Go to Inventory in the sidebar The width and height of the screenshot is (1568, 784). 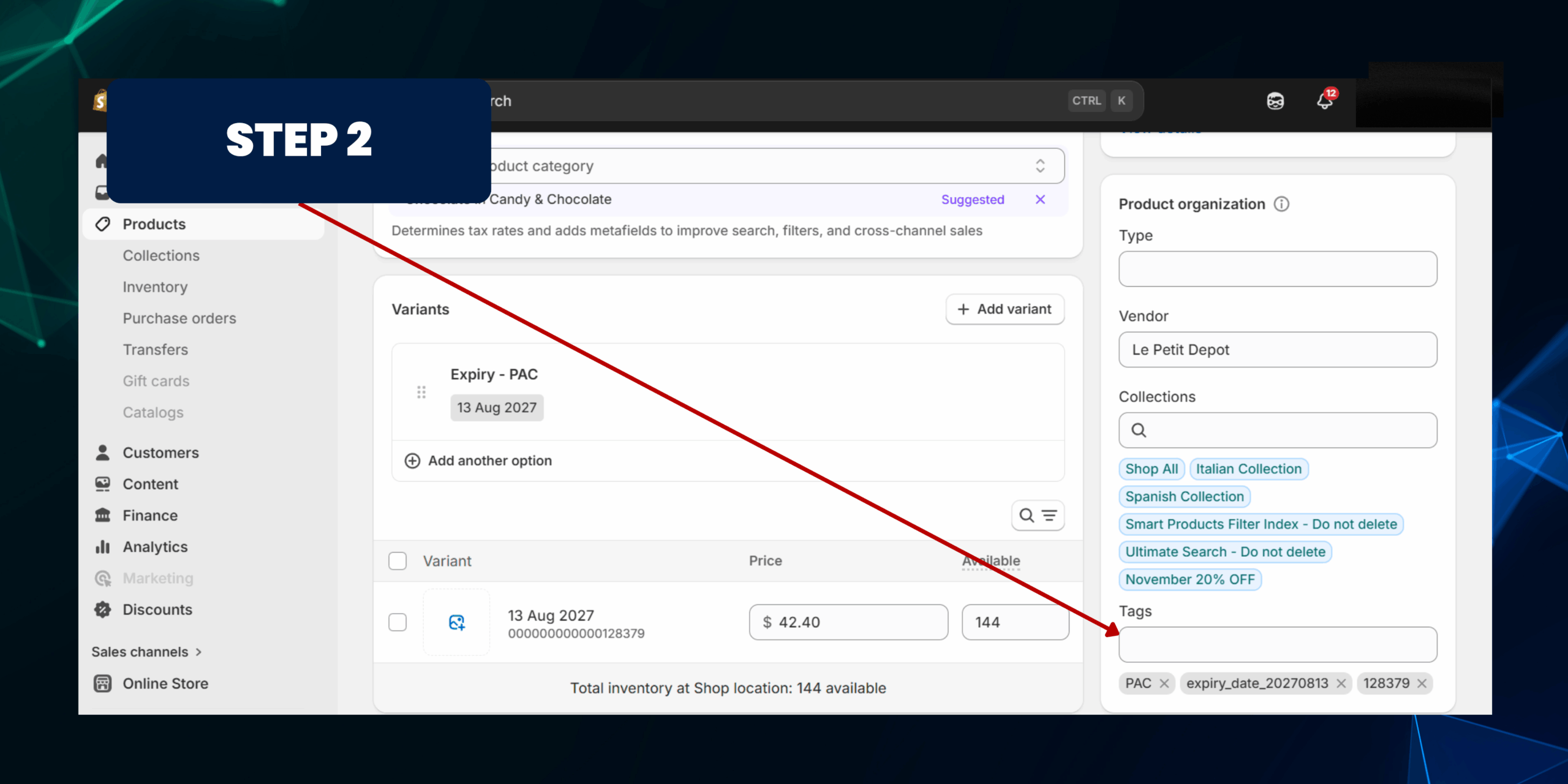point(155,287)
